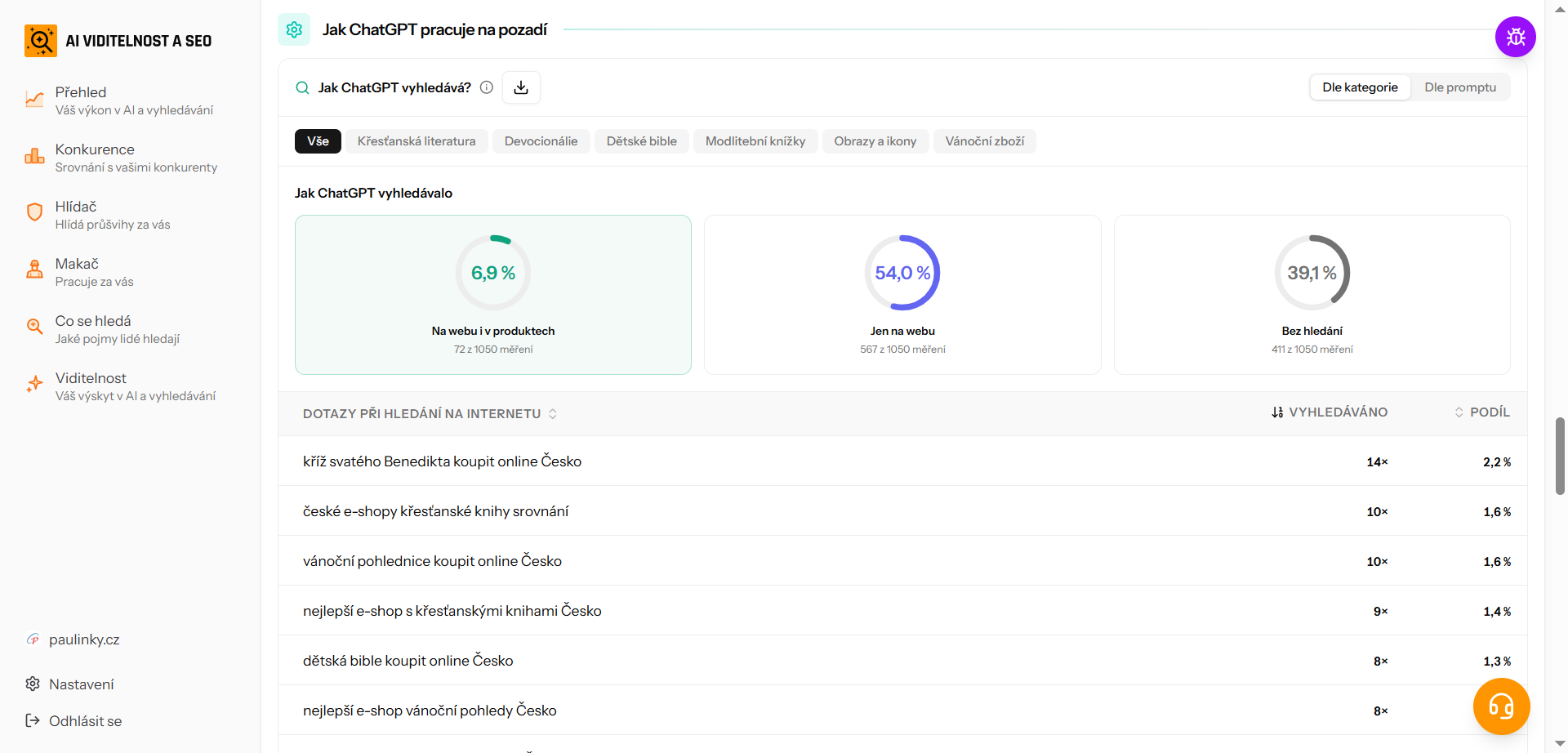The height and width of the screenshot is (753, 1568).
Task: Click query dětská bible koupit online Česko
Action: click(408, 661)
